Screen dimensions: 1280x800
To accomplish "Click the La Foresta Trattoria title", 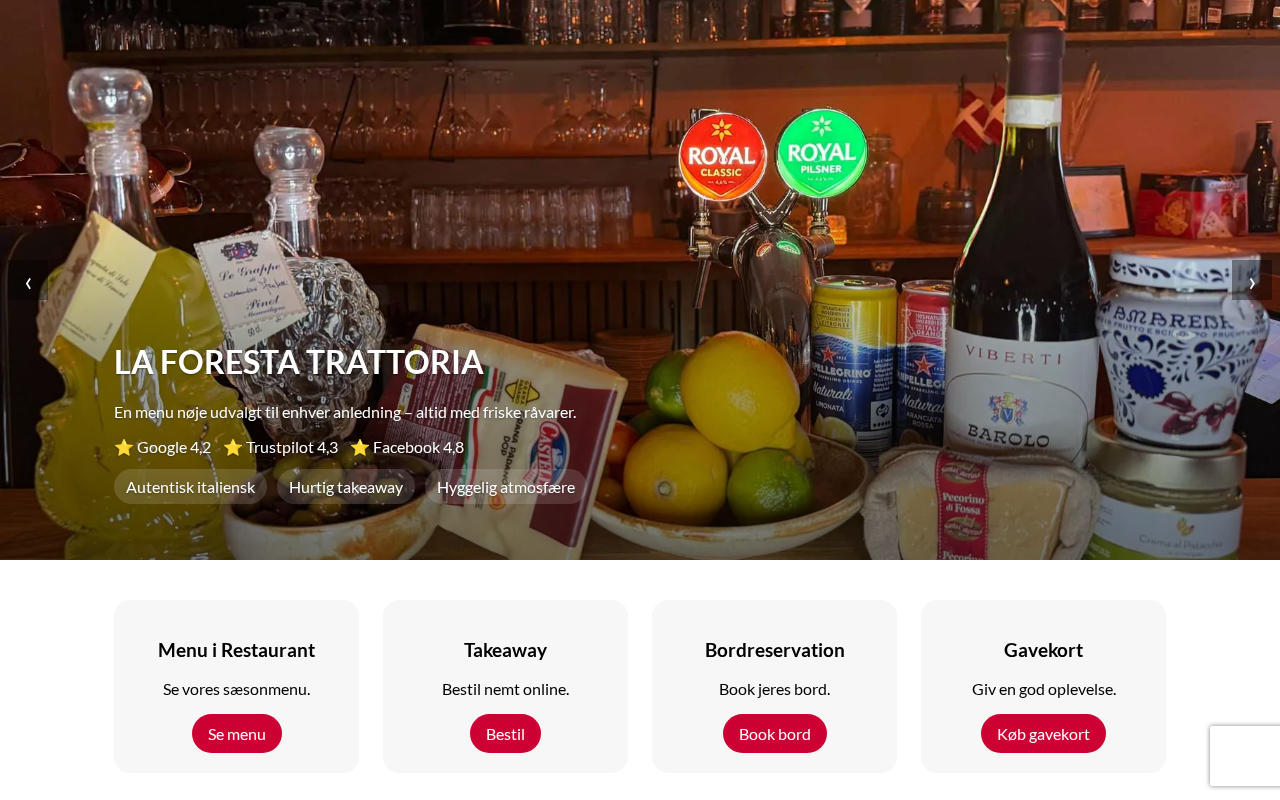I will [299, 362].
